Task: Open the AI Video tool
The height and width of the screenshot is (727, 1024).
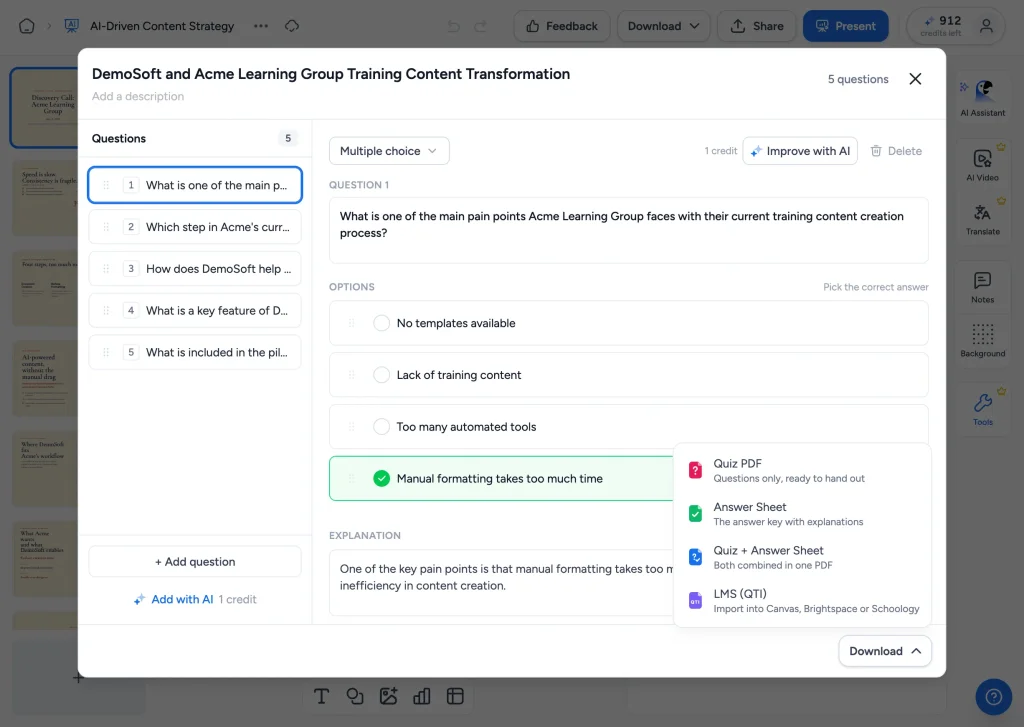Action: [x=982, y=159]
